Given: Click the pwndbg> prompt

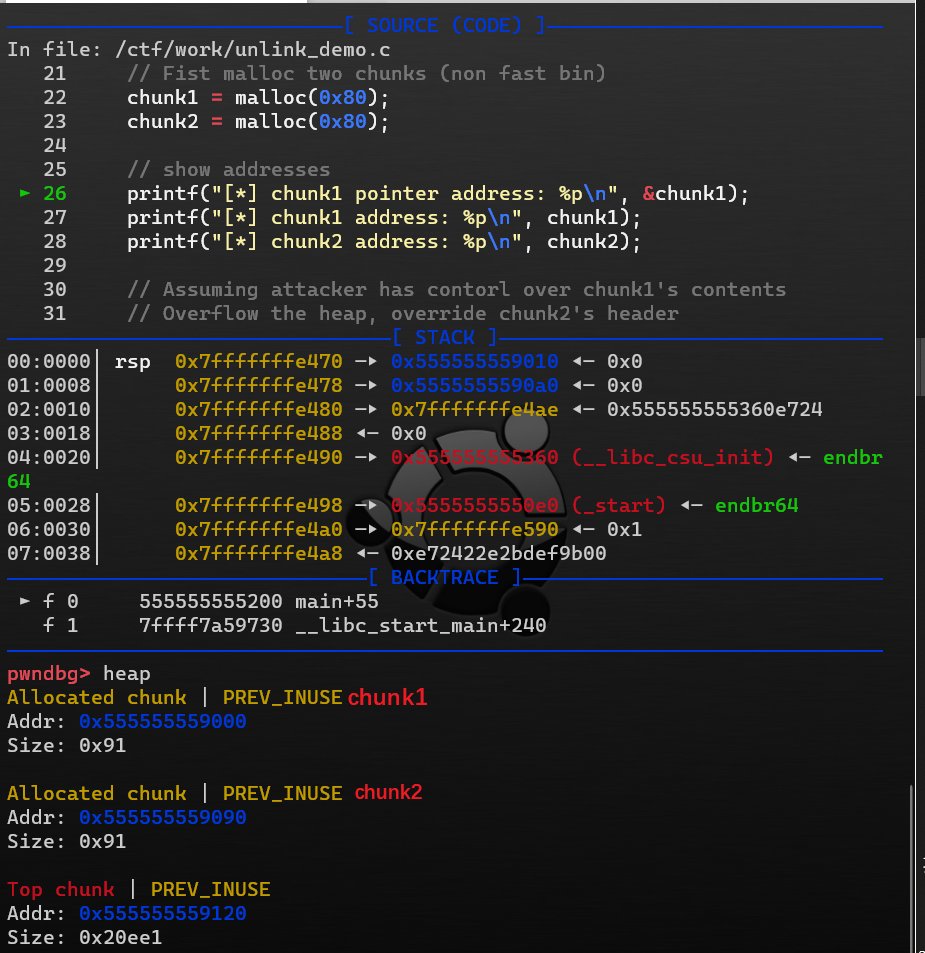Looking at the screenshot, I should [49, 673].
